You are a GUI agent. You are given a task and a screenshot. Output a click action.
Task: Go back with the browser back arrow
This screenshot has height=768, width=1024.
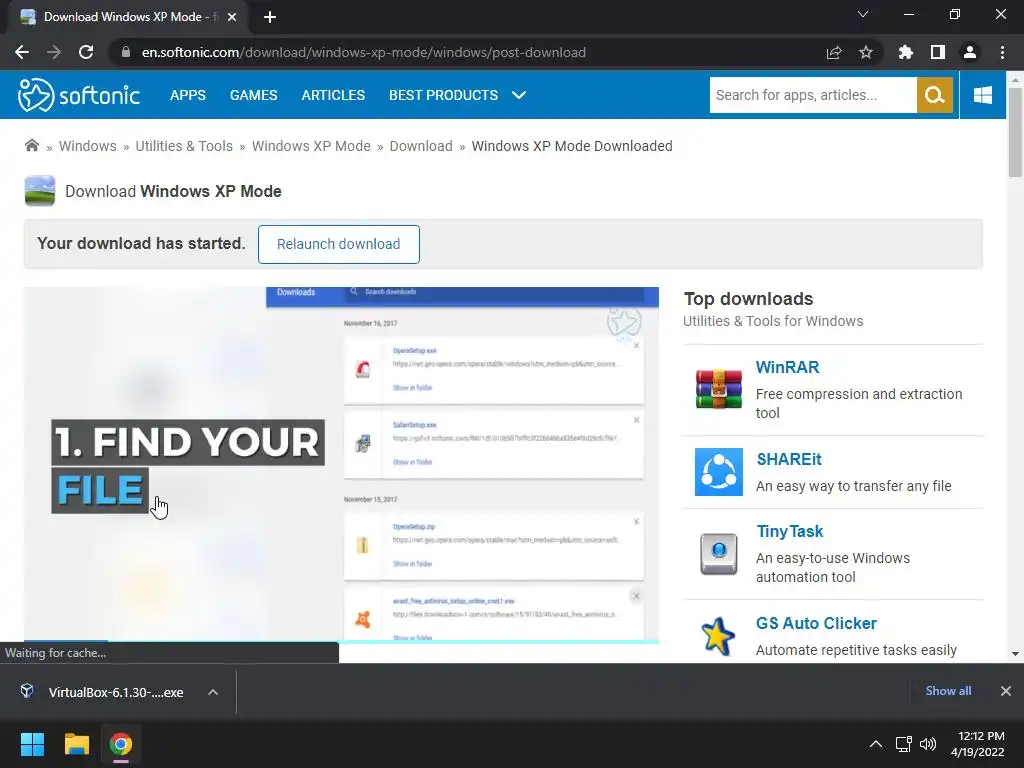tap(22, 52)
